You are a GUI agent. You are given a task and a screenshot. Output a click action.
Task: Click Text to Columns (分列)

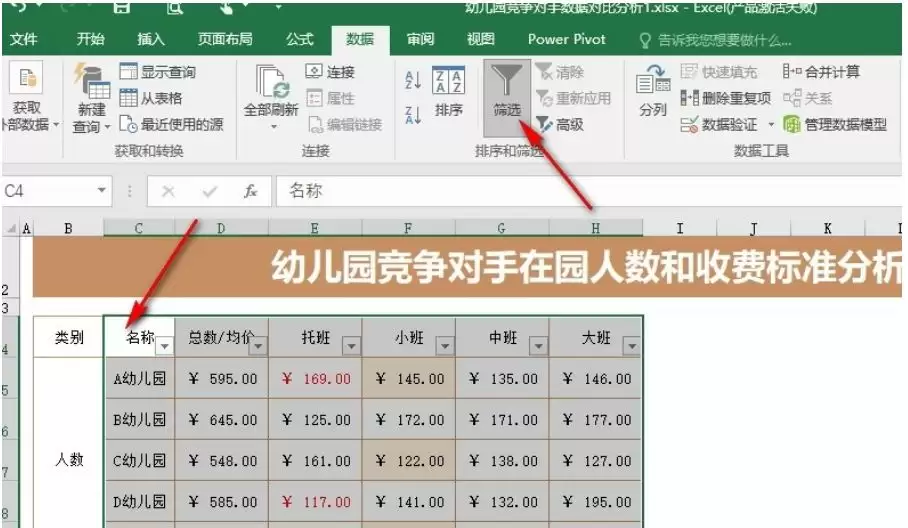pyautogui.click(x=653, y=91)
